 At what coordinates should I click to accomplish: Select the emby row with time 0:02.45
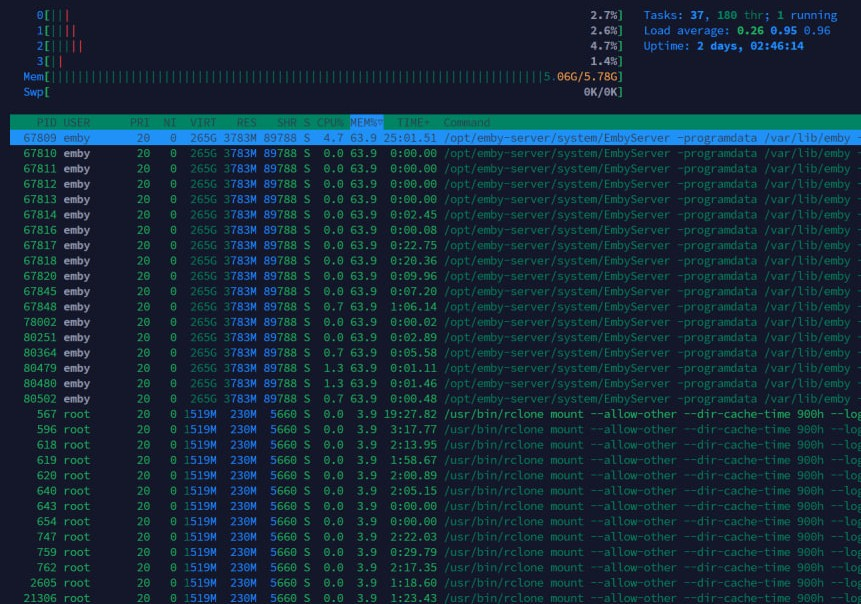[435, 215]
